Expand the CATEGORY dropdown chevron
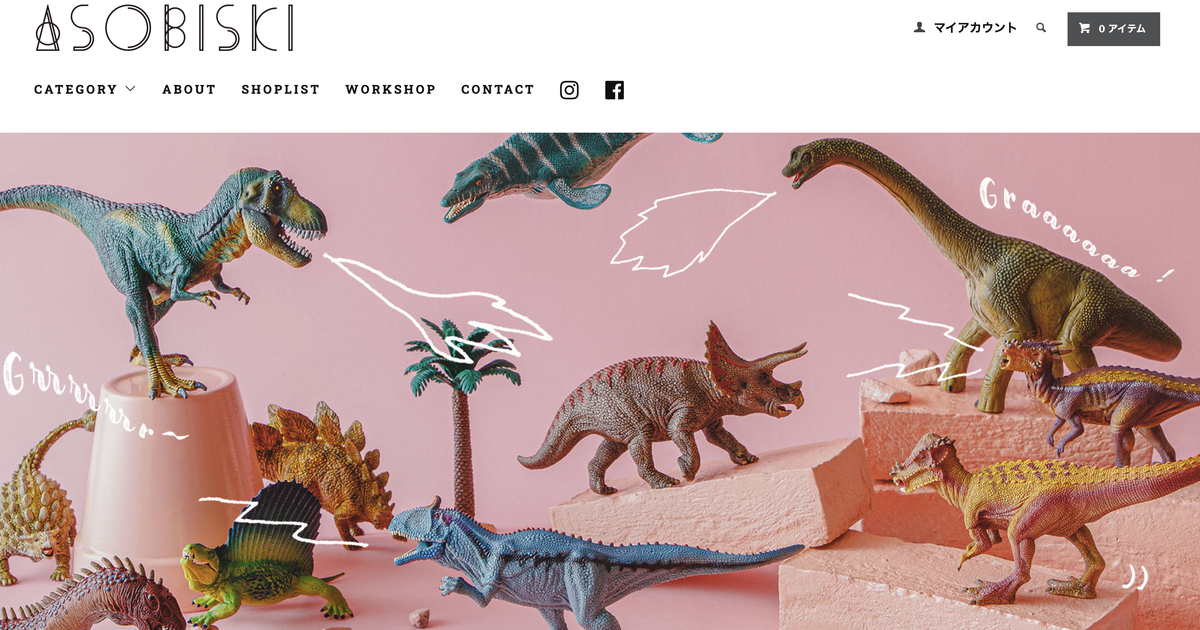Image resolution: width=1200 pixels, height=630 pixels. coord(130,89)
